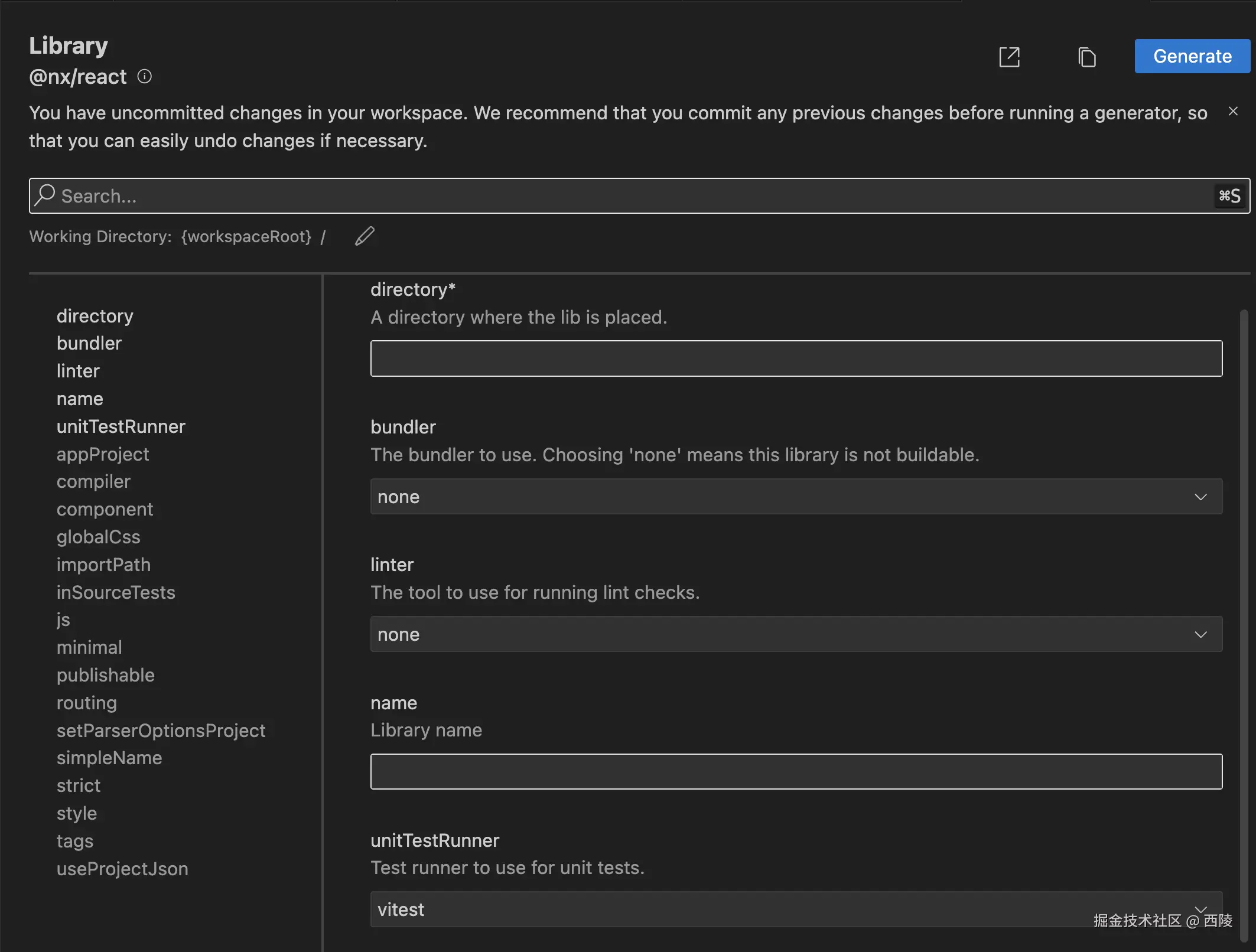Image resolution: width=1256 pixels, height=952 pixels.
Task: Select useProjectJson in sidebar
Action: pos(122,869)
